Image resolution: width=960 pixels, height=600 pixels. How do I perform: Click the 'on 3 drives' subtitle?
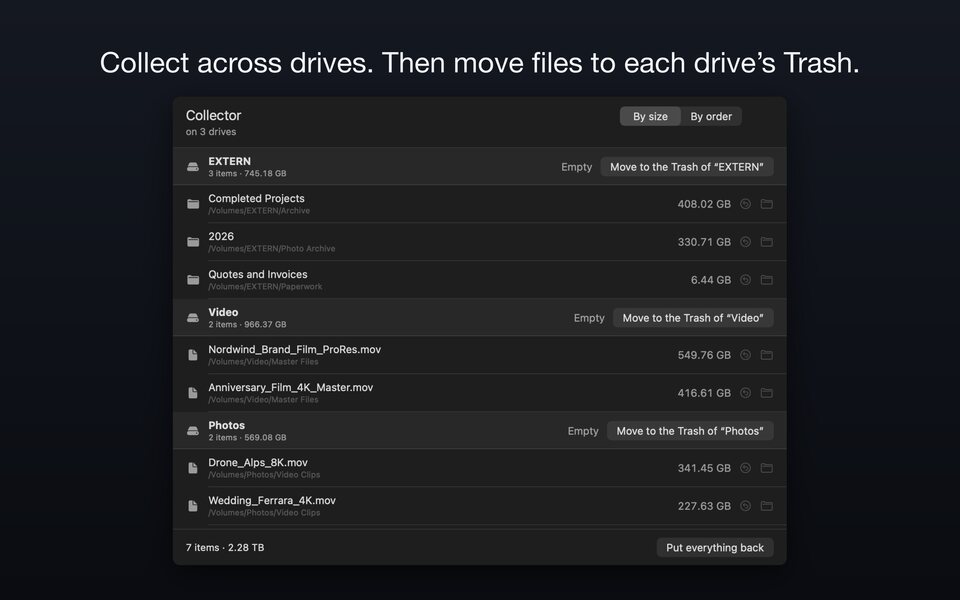tap(211, 132)
